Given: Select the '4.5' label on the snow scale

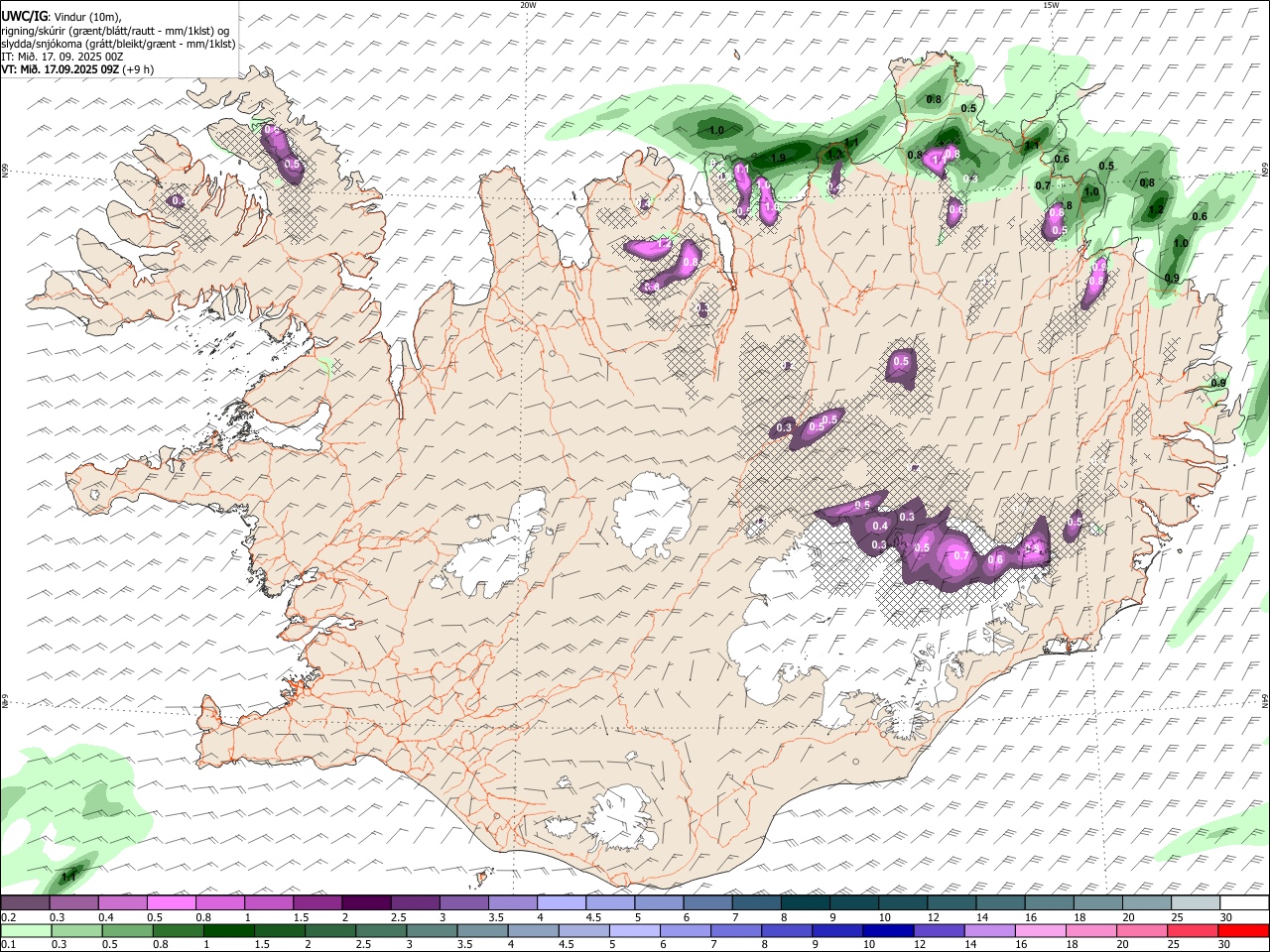Looking at the screenshot, I should tap(593, 917).
